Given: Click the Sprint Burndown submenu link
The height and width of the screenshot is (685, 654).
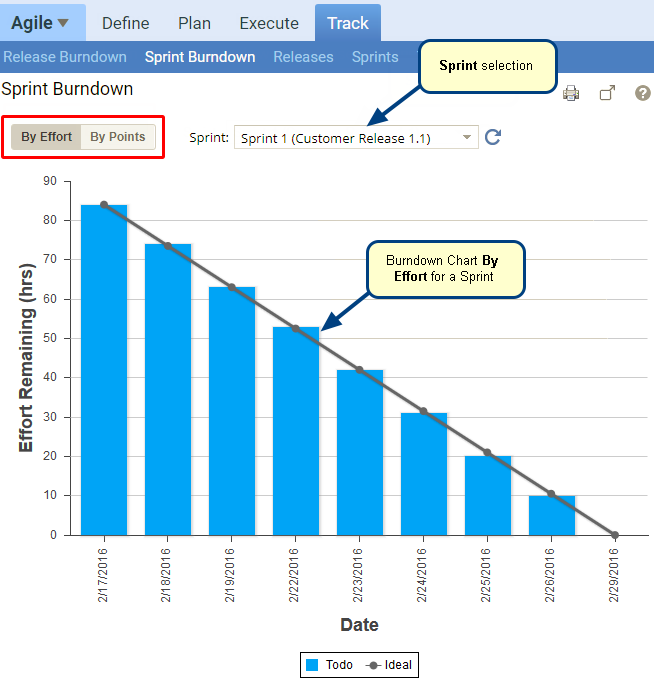Looking at the screenshot, I should 200,57.
